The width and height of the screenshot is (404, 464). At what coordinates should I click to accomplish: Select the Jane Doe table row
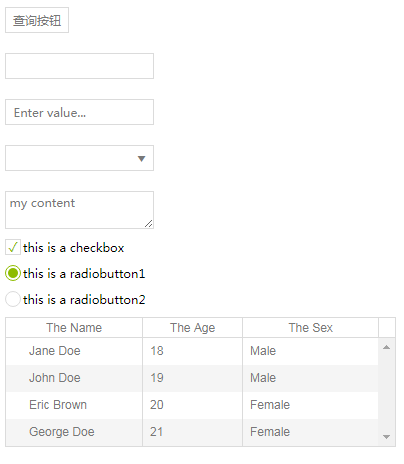tap(192, 351)
